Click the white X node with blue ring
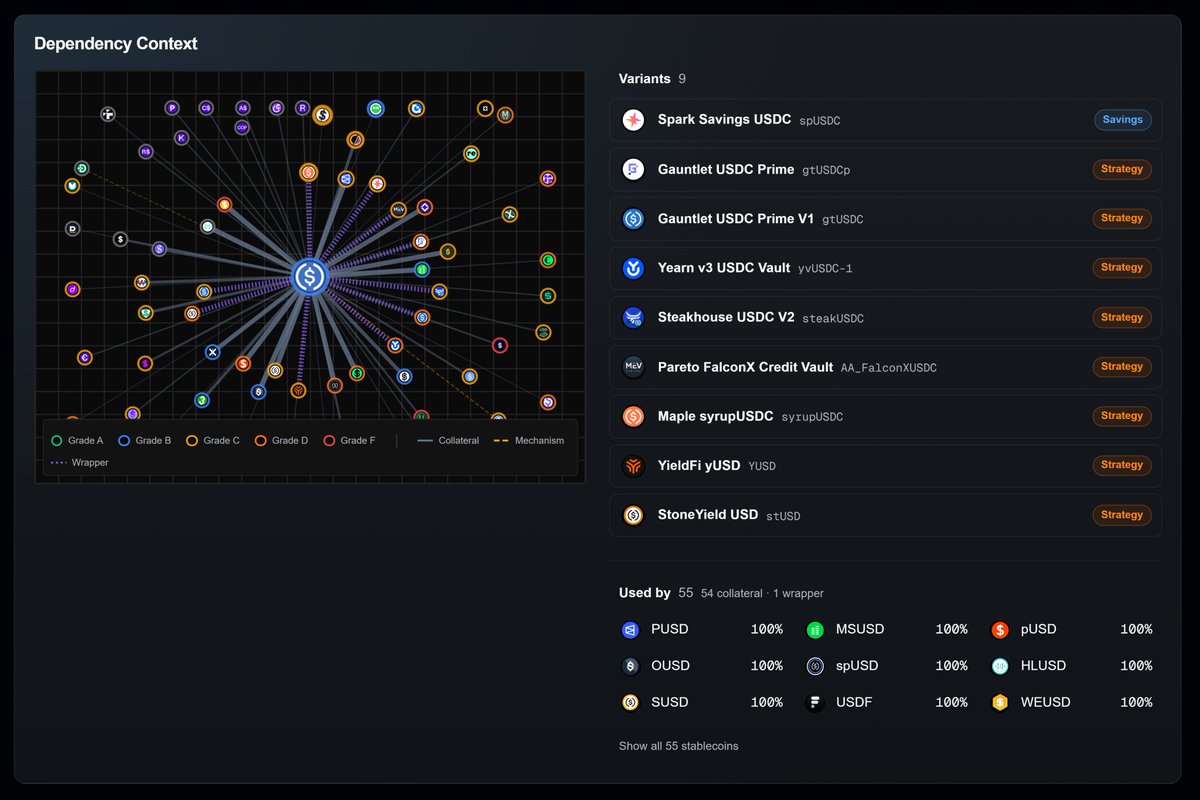Image resolution: width=1200 pixels, height=800 pixels. [x=212, y=352]
